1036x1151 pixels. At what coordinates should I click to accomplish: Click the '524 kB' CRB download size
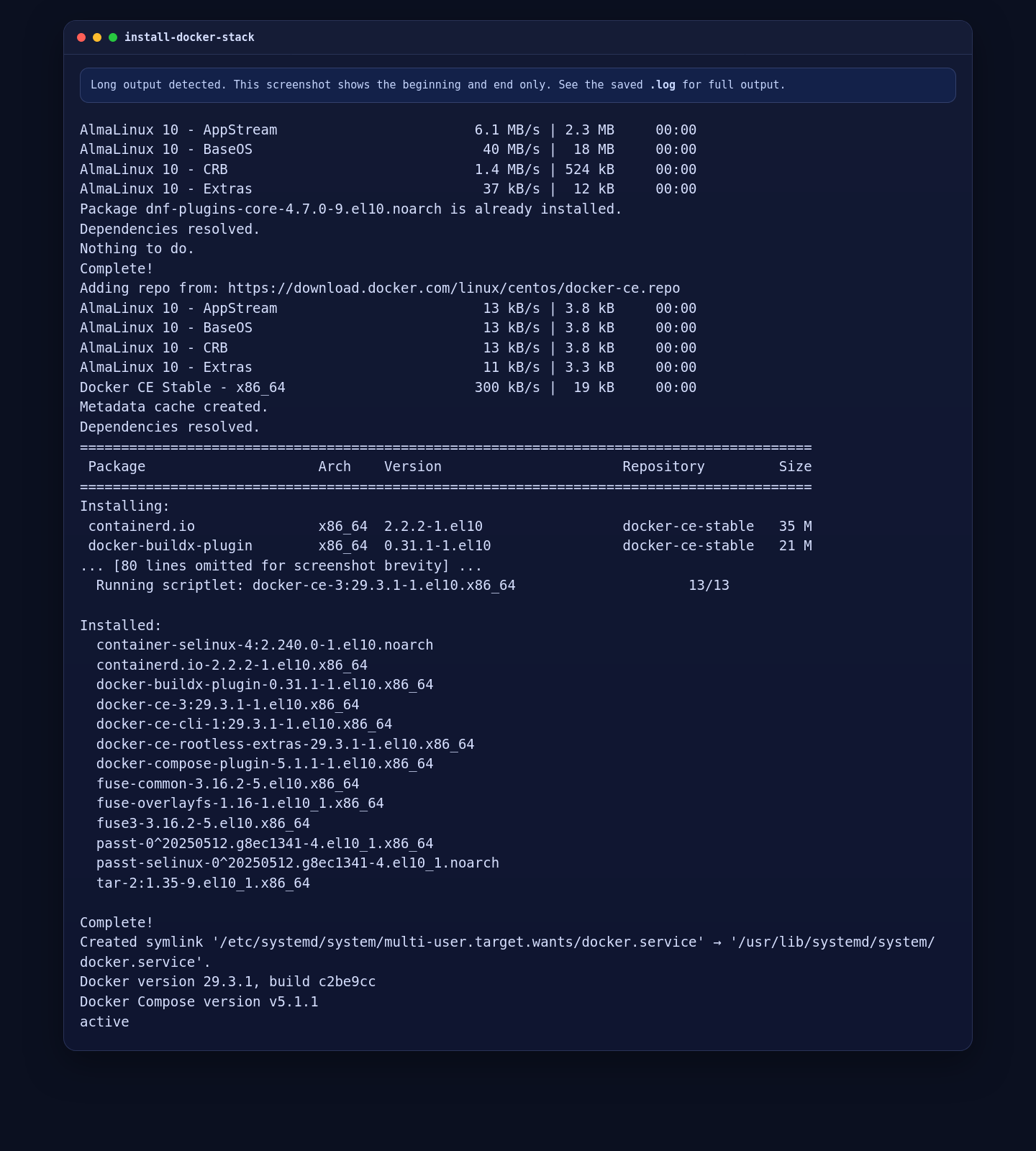(590, 170)
